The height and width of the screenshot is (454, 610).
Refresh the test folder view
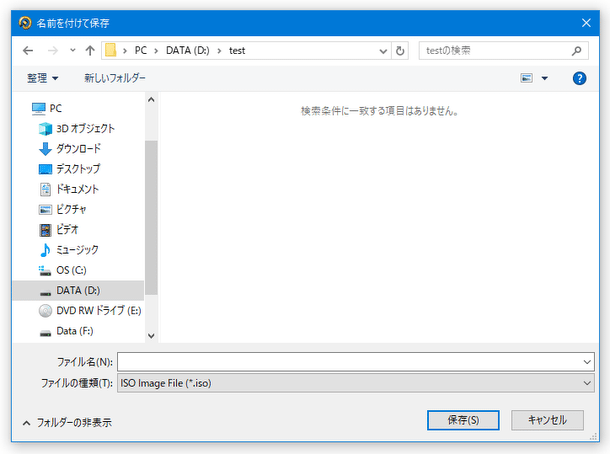[x=401, y=49]
